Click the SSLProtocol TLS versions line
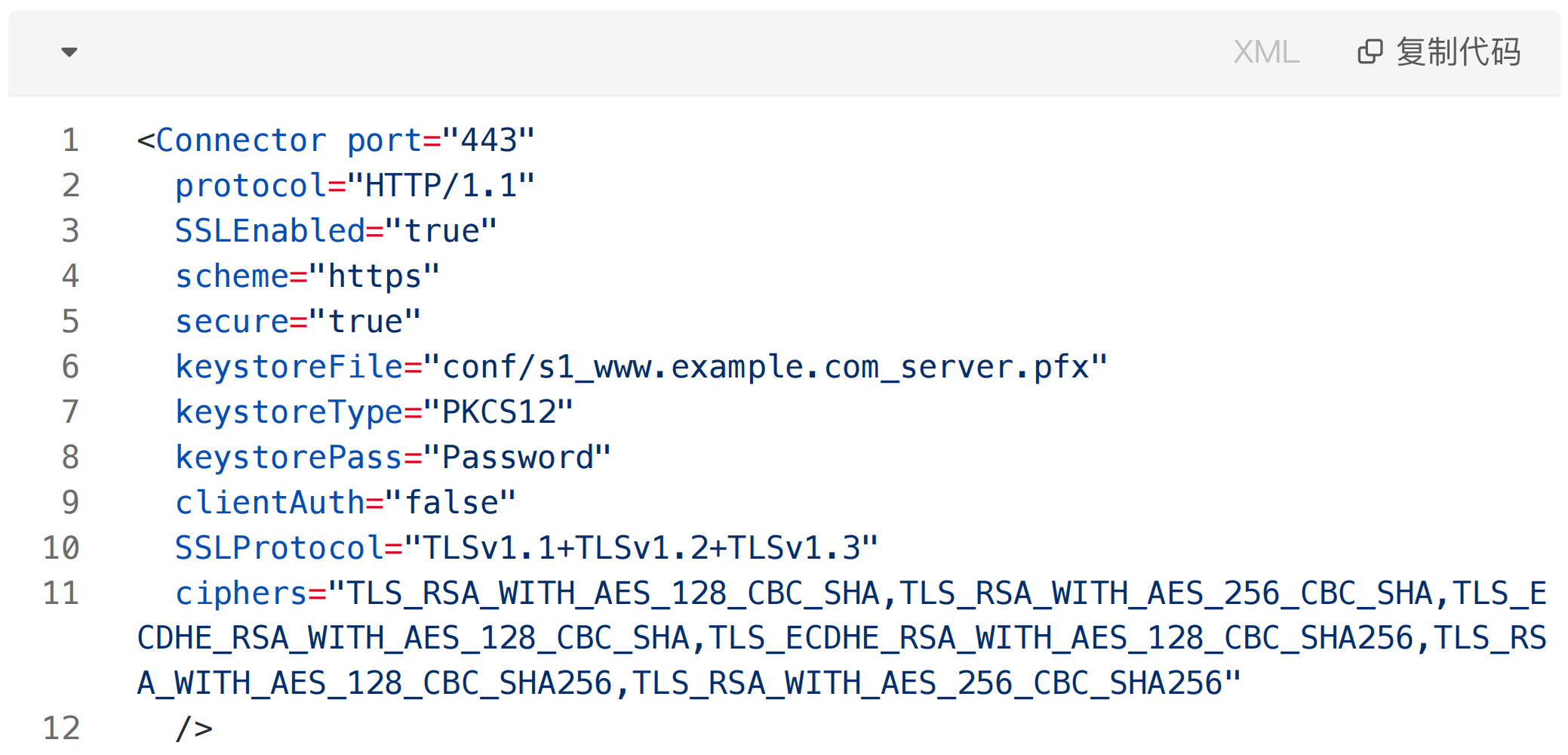This screenshot has height=755, width=1568. click(x=527, y=548)
